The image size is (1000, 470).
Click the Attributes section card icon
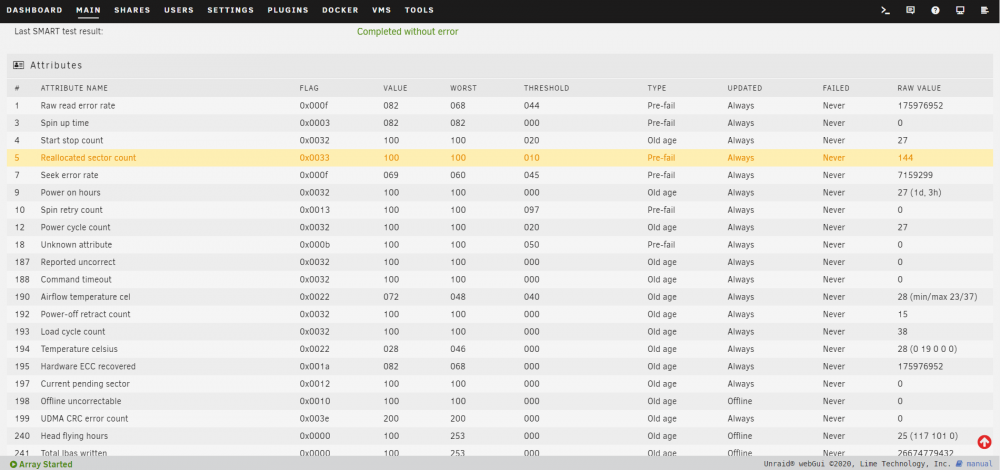pos(18,65)
